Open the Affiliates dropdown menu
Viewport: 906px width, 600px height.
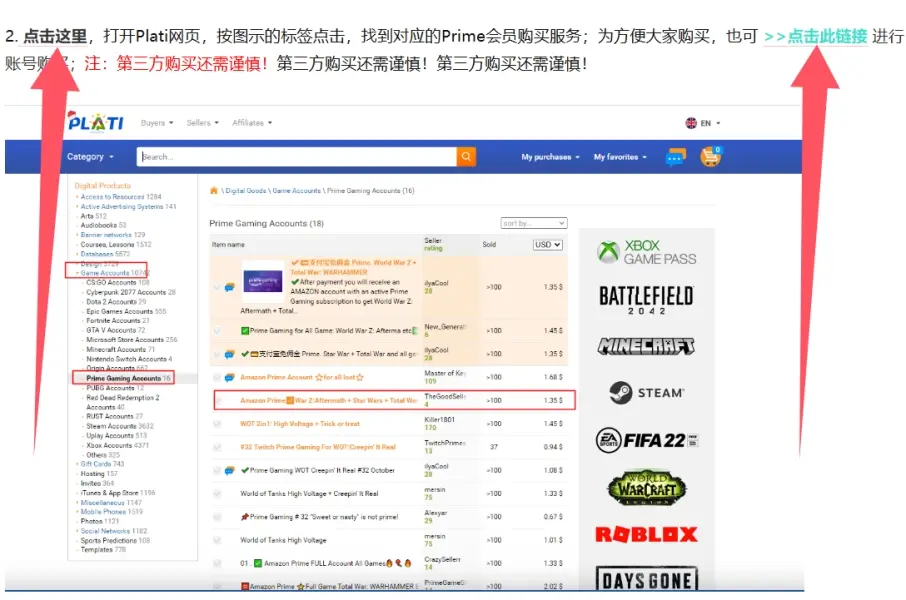click(x=252, y=123)
